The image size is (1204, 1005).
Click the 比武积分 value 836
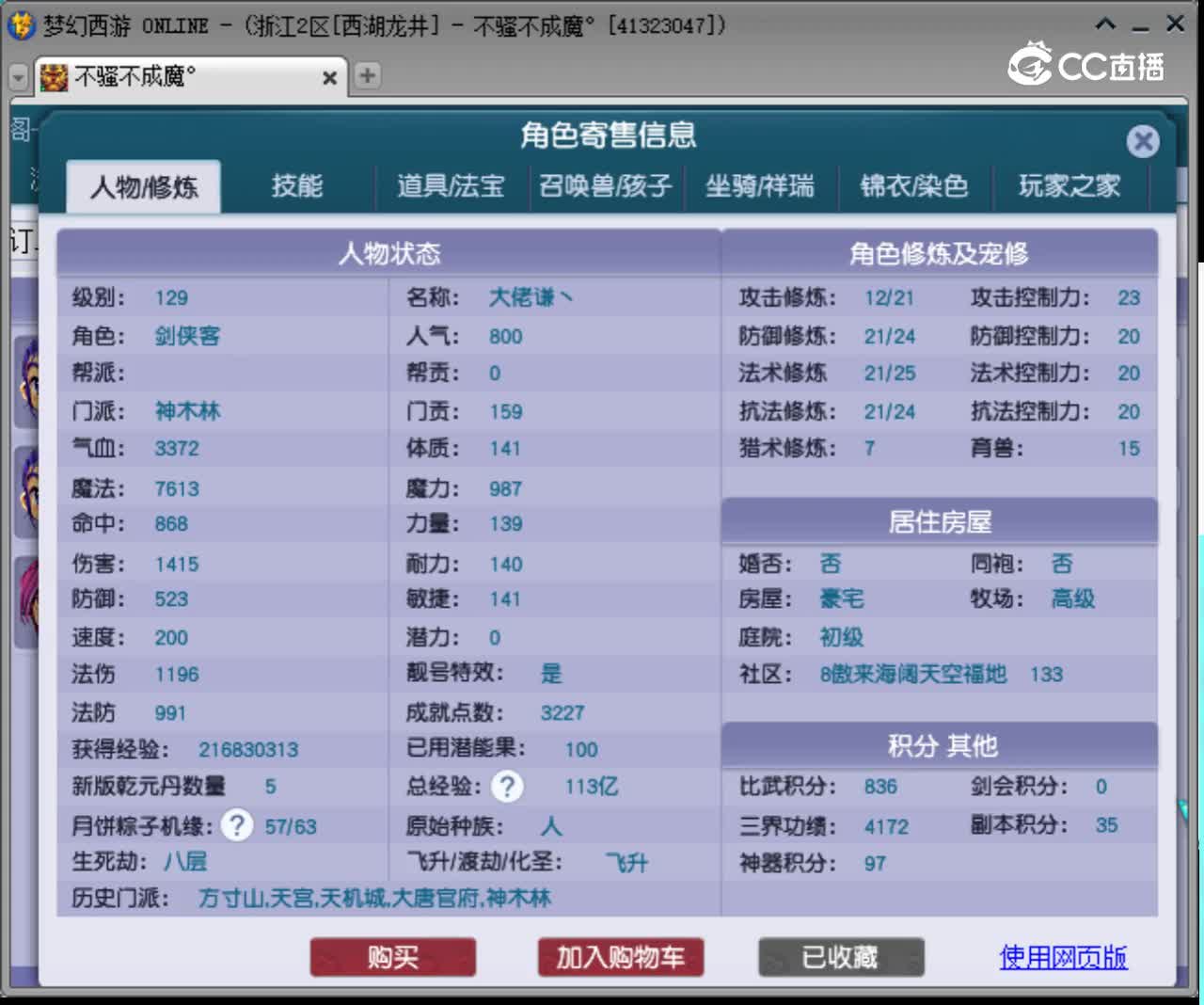click(880, 787)
